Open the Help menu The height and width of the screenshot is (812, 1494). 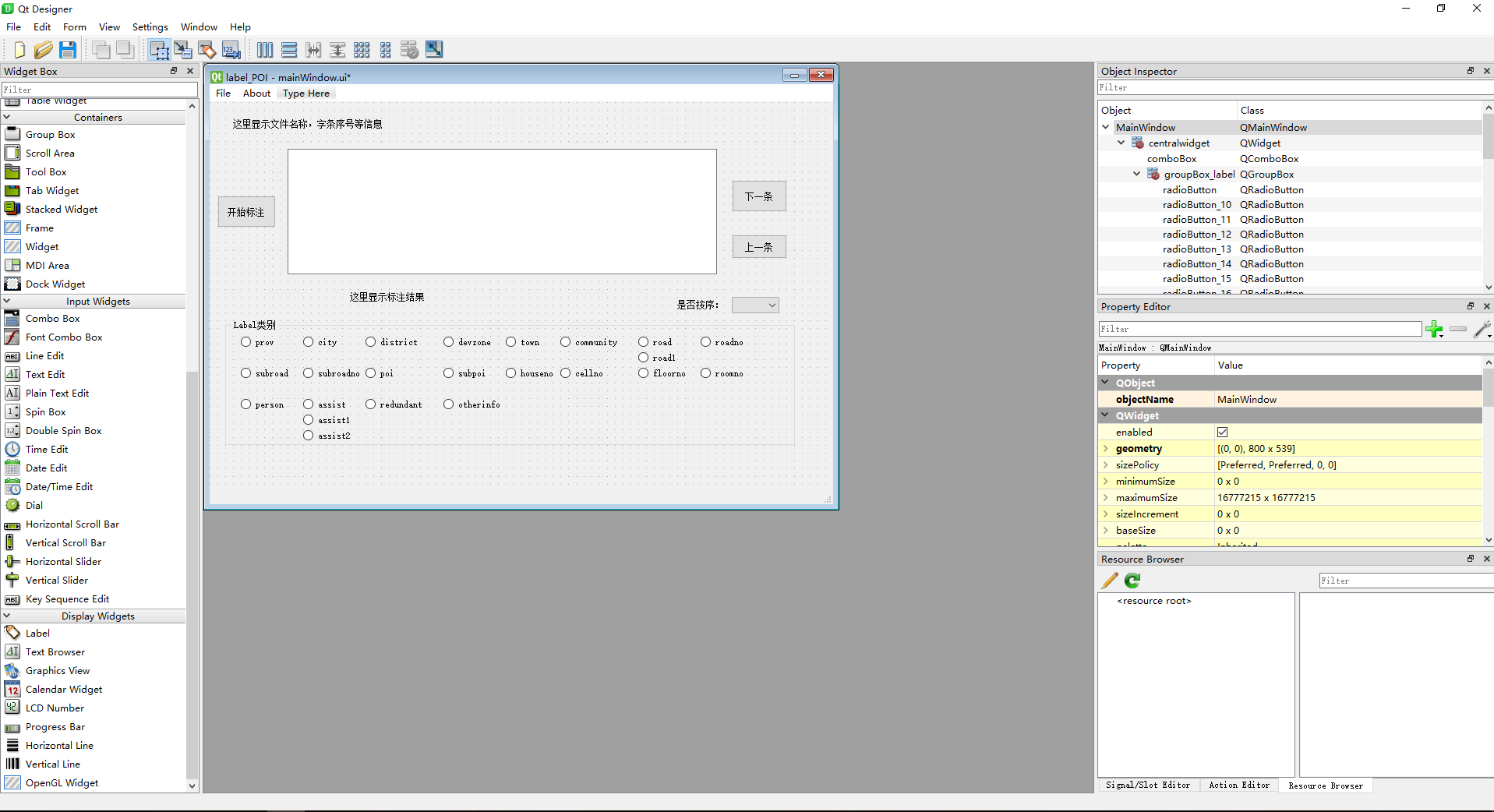[x=240, y=26]
